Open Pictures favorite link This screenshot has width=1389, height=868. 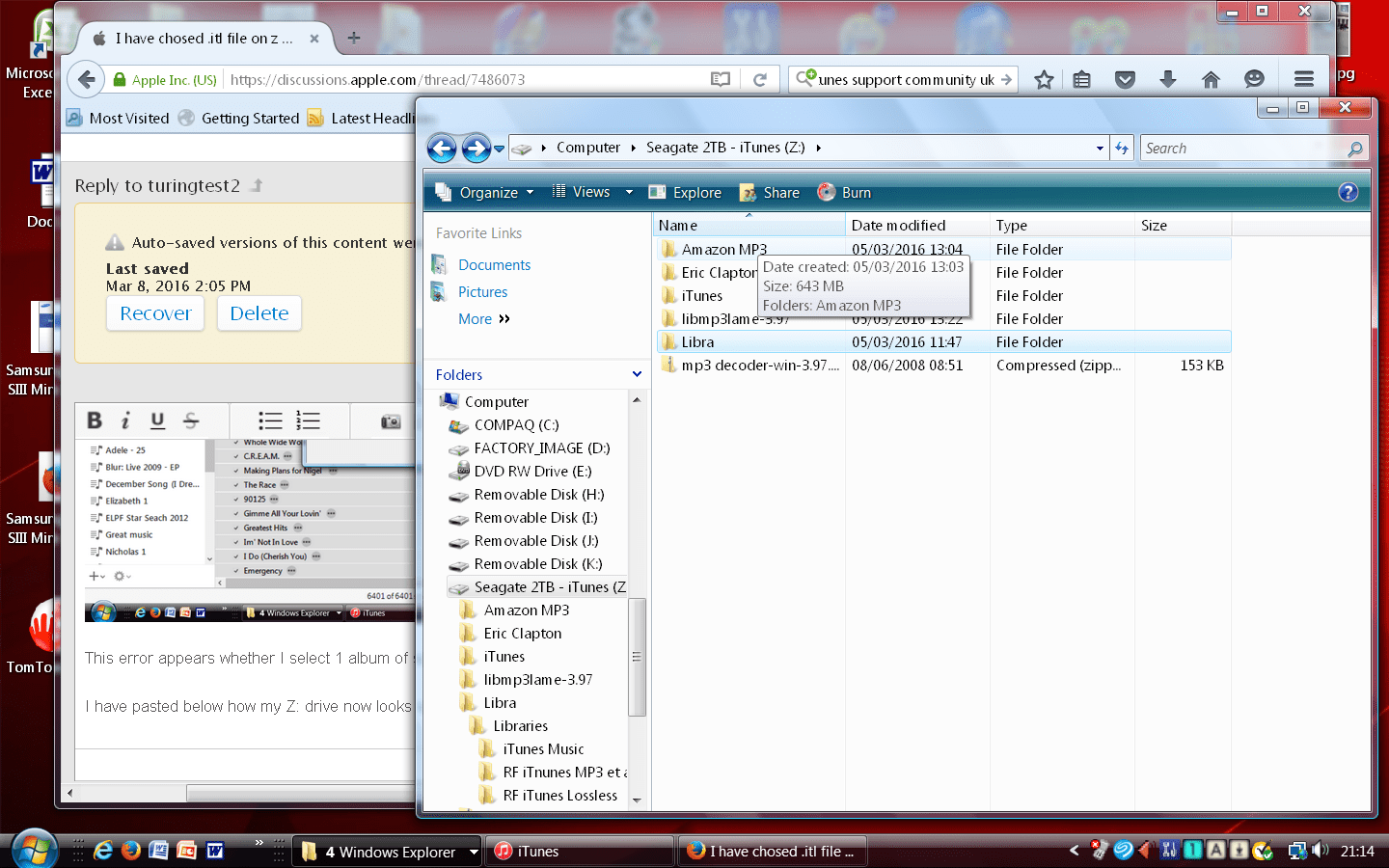pos(483,292)
